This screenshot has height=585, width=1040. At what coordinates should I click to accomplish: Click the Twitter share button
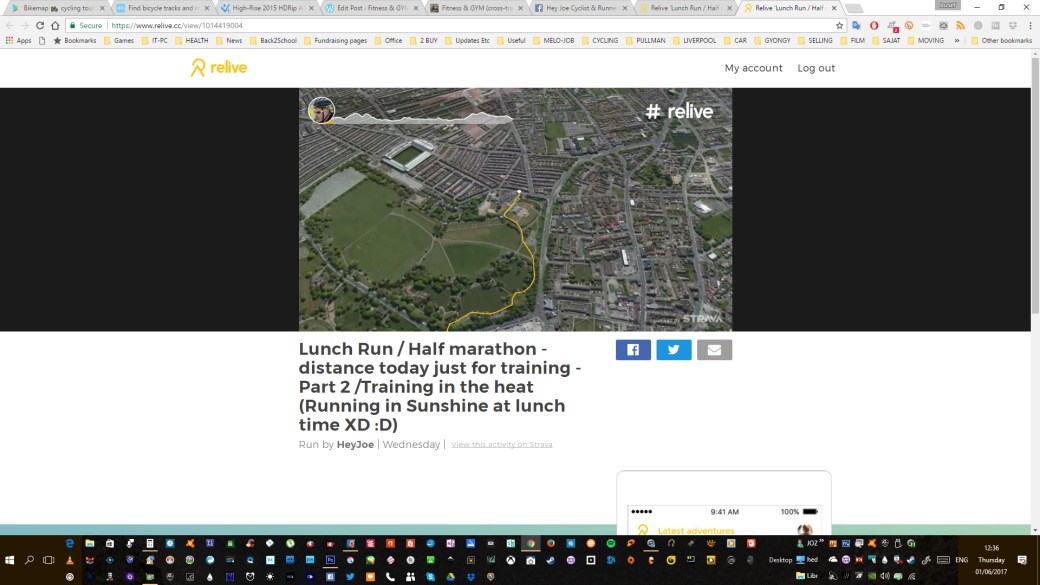tap(673, 350)
